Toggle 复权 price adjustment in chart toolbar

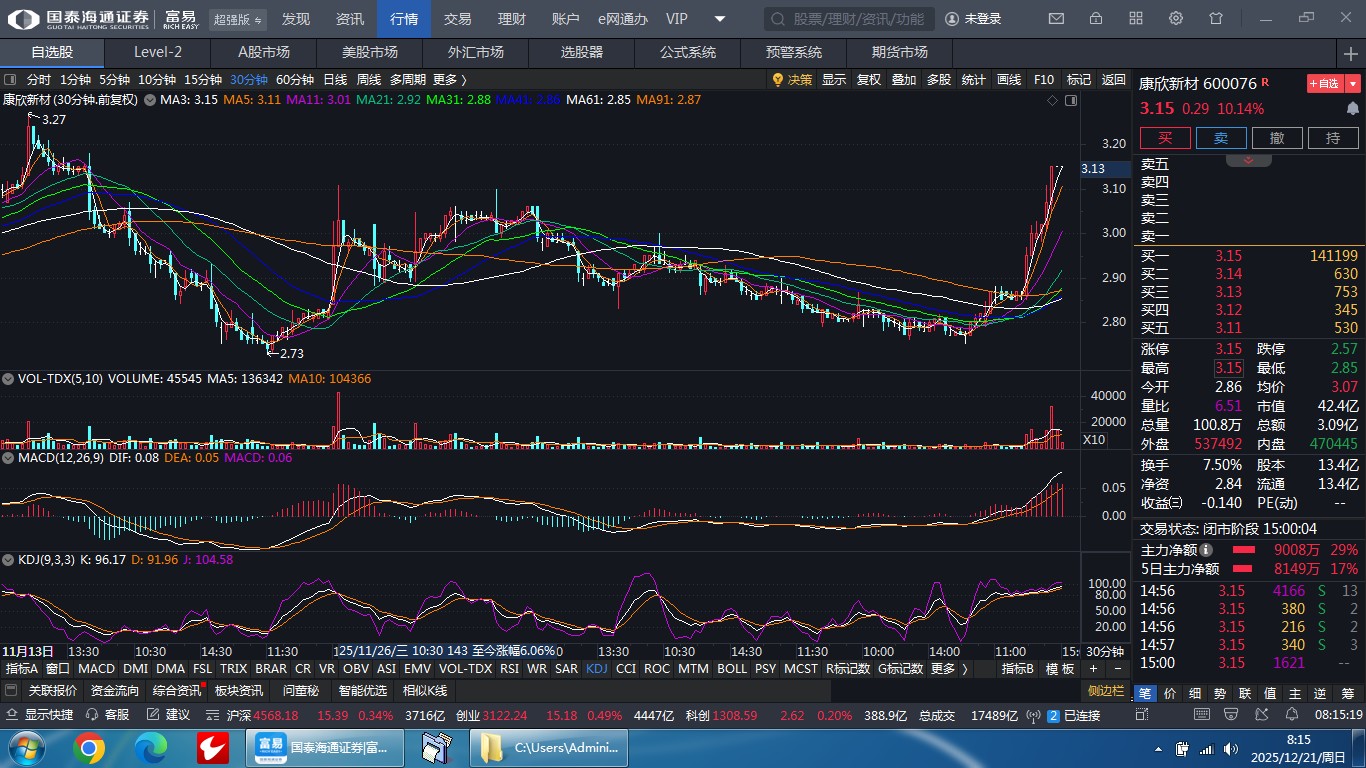(869, 80)
